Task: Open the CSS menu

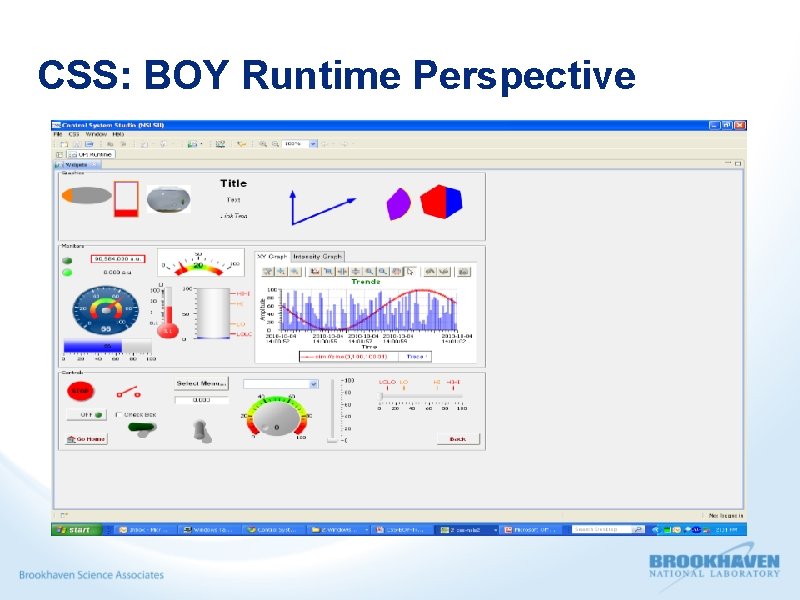Action: (74, 134)
